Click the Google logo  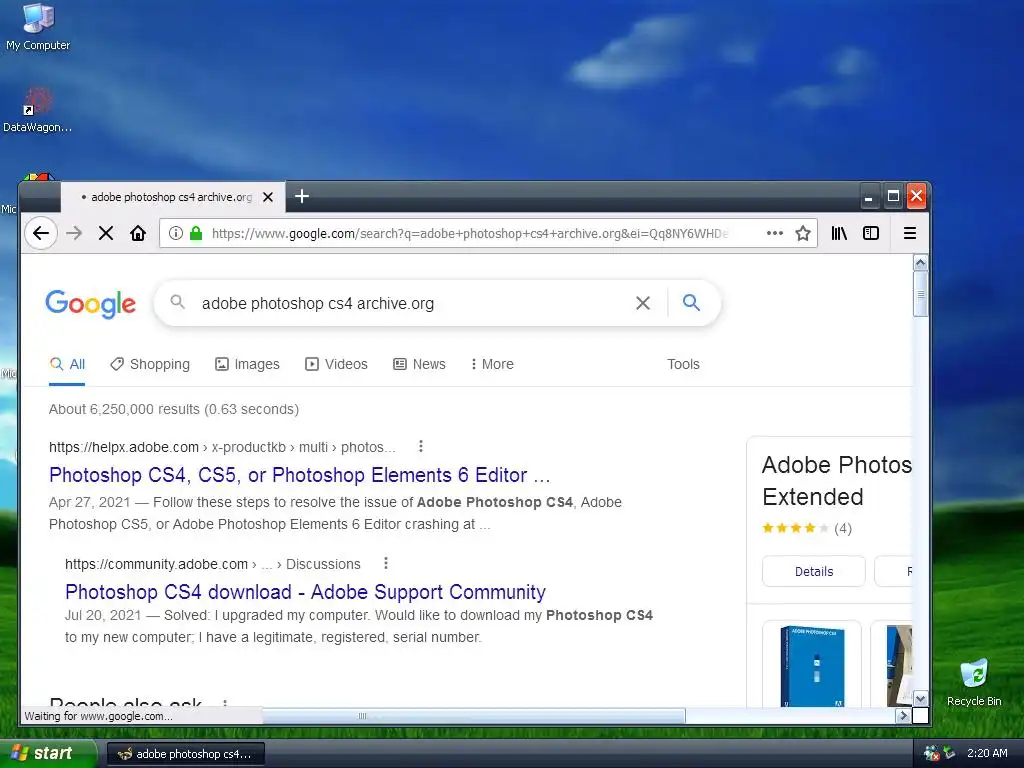click(x=91, y=304)
